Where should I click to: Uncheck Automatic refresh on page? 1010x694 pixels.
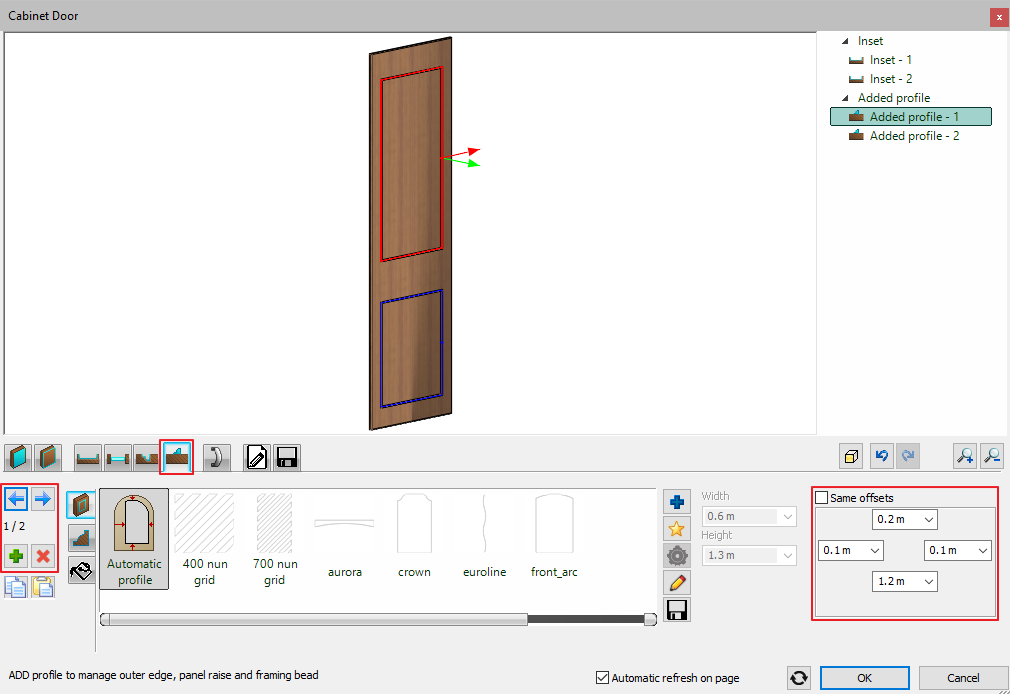[x=602, y=678]
